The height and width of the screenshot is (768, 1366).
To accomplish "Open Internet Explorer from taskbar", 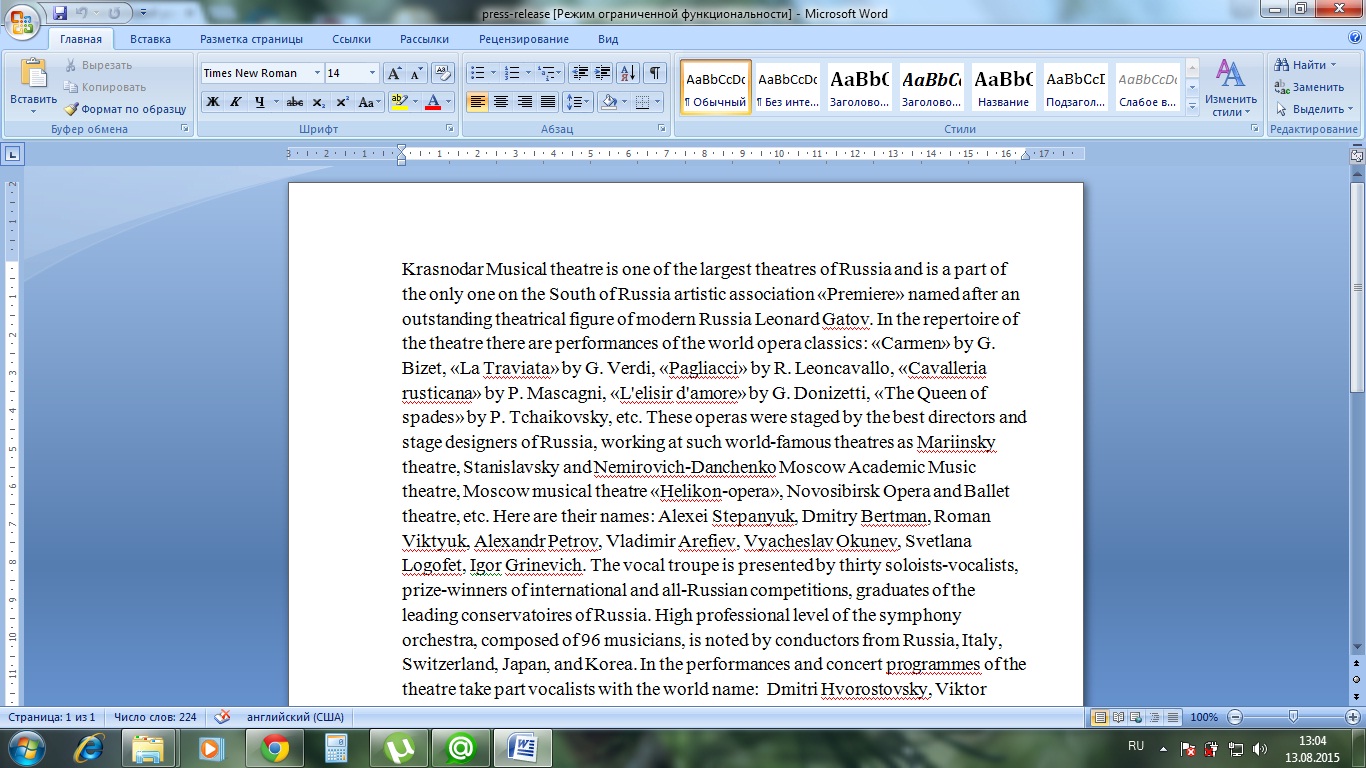I will (89, 747).
